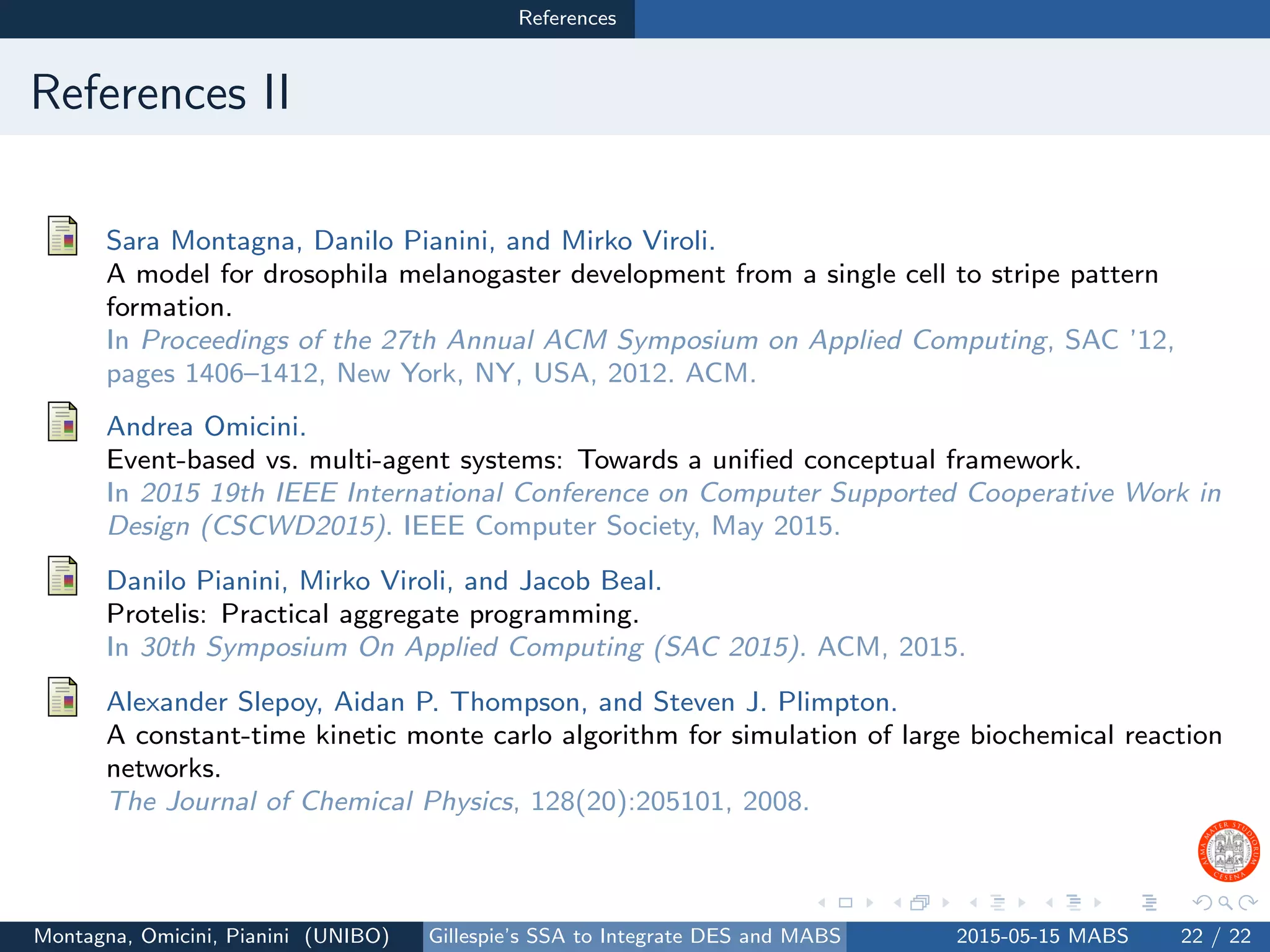Click author name 'Andrea Omicini.'
Screen dimensions: 1270x952
pyautogui.click(x=206, y=426)
